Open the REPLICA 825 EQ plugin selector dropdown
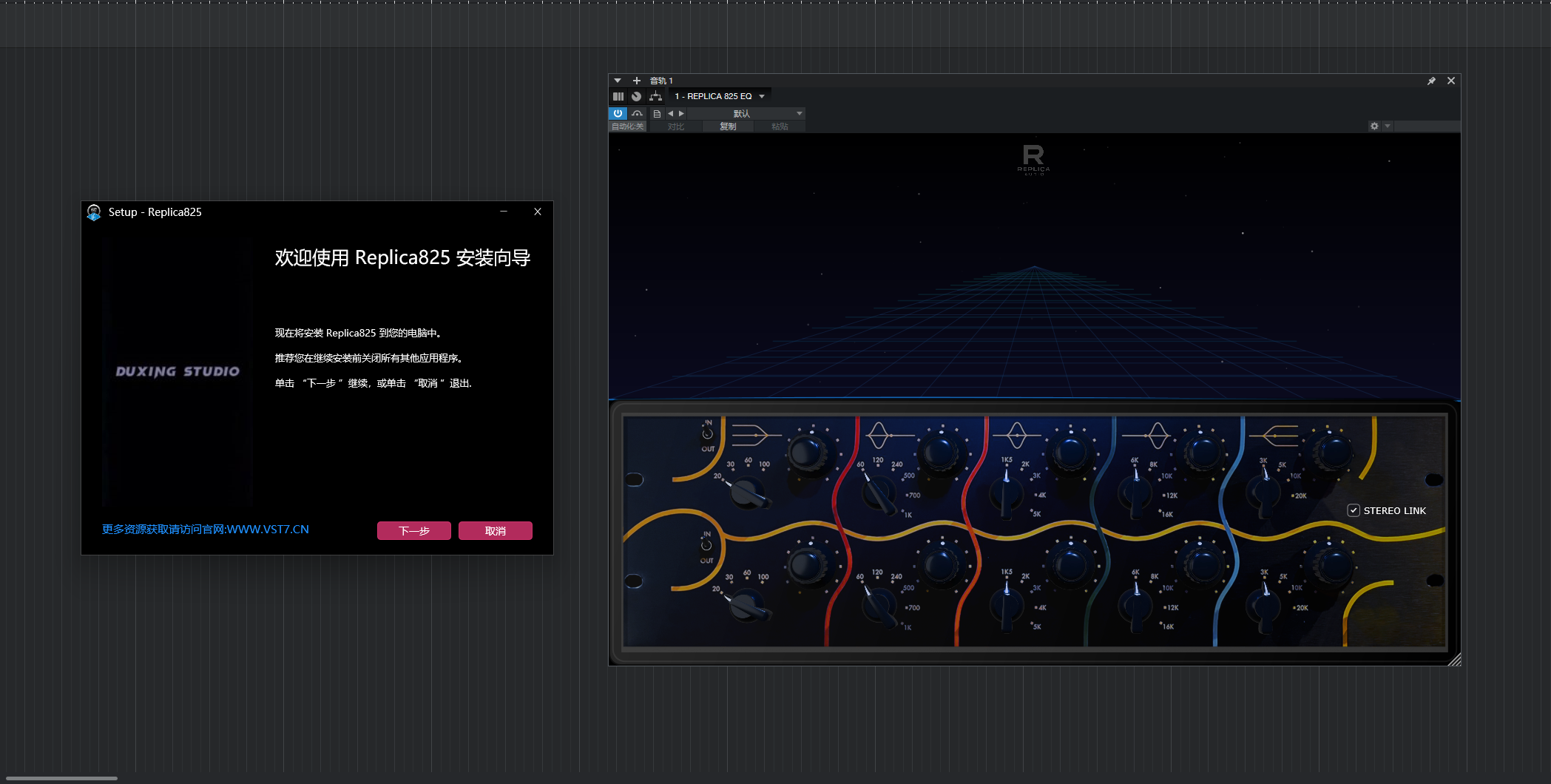The image size is (1551, 784). pyautogui.click(x=762, y=96)
